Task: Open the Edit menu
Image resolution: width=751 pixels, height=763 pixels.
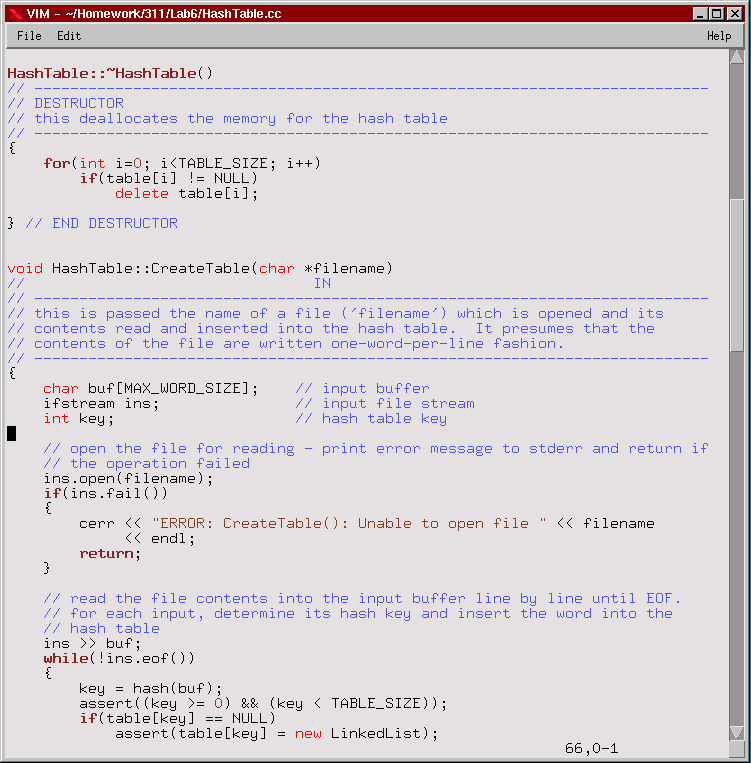Action: click(x=69, y=36)
